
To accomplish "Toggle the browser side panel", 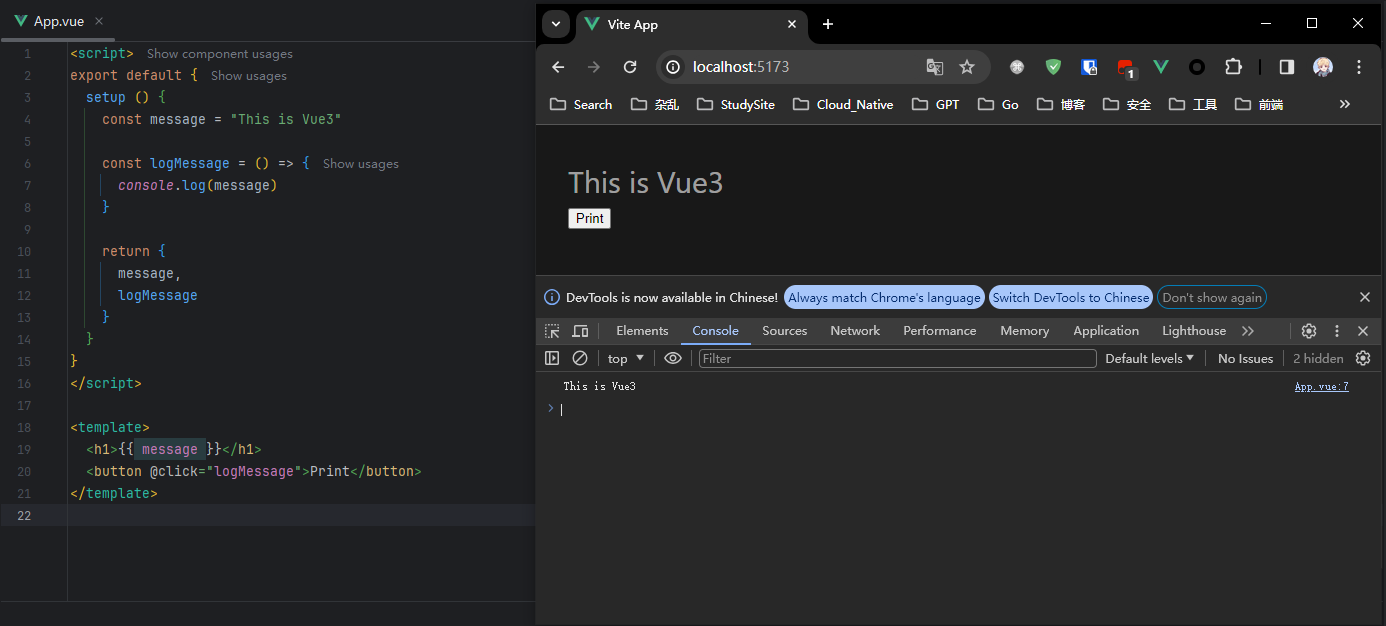I will [x=1287, y=67].
